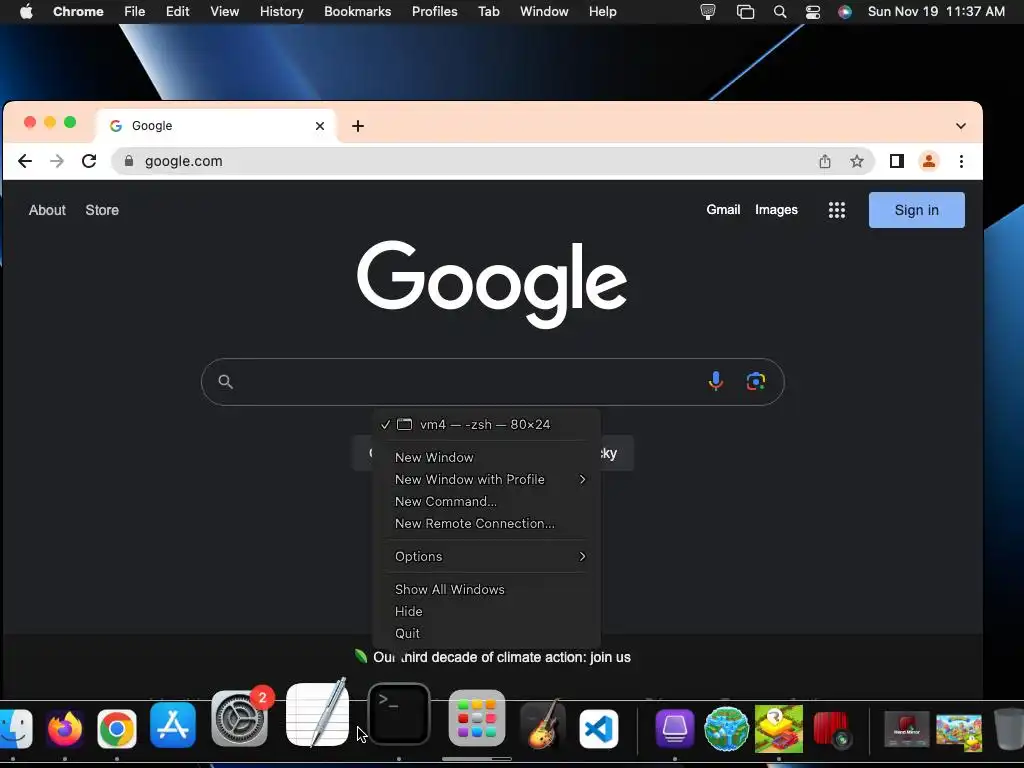1024x768 pixels.
Task: Open TextEdit from the Dock
Action: (318, 714)
